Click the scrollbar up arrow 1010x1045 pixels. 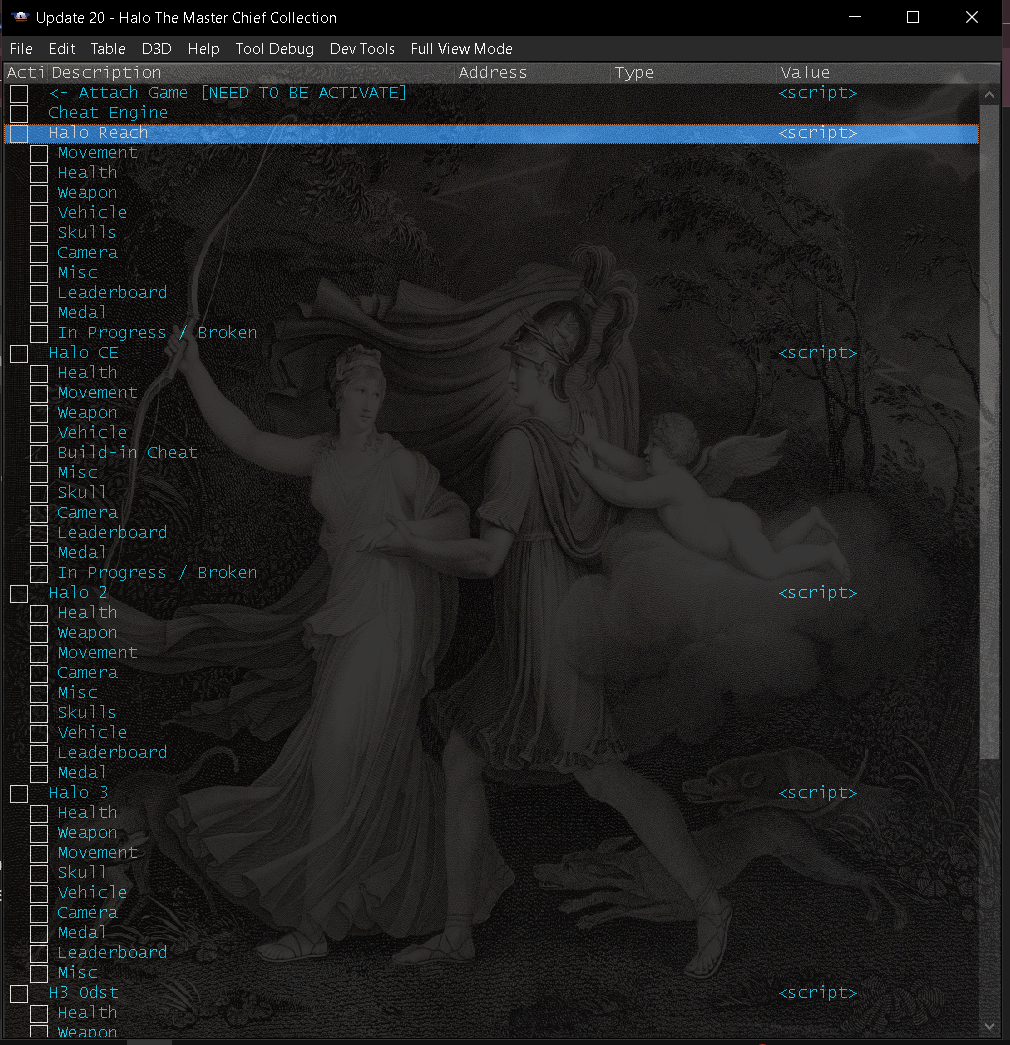989,95
